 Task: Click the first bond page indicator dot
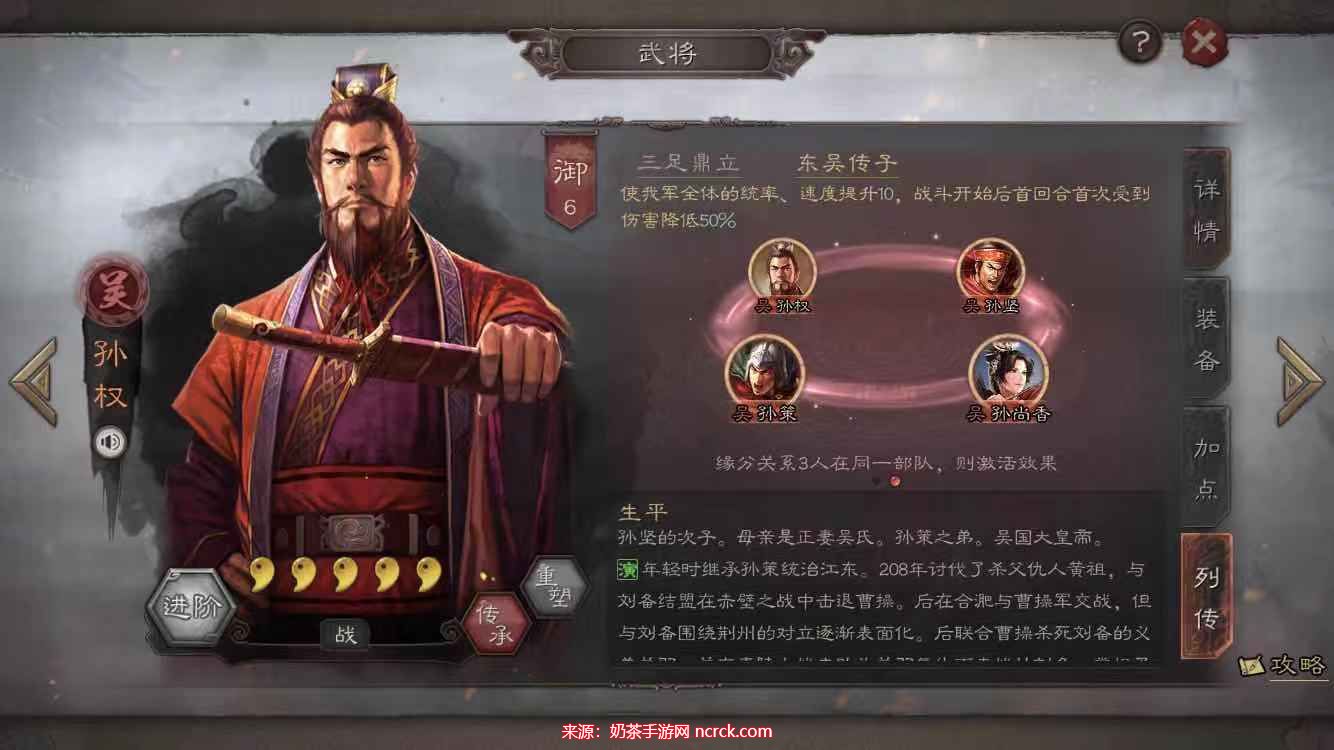[877, 481]
